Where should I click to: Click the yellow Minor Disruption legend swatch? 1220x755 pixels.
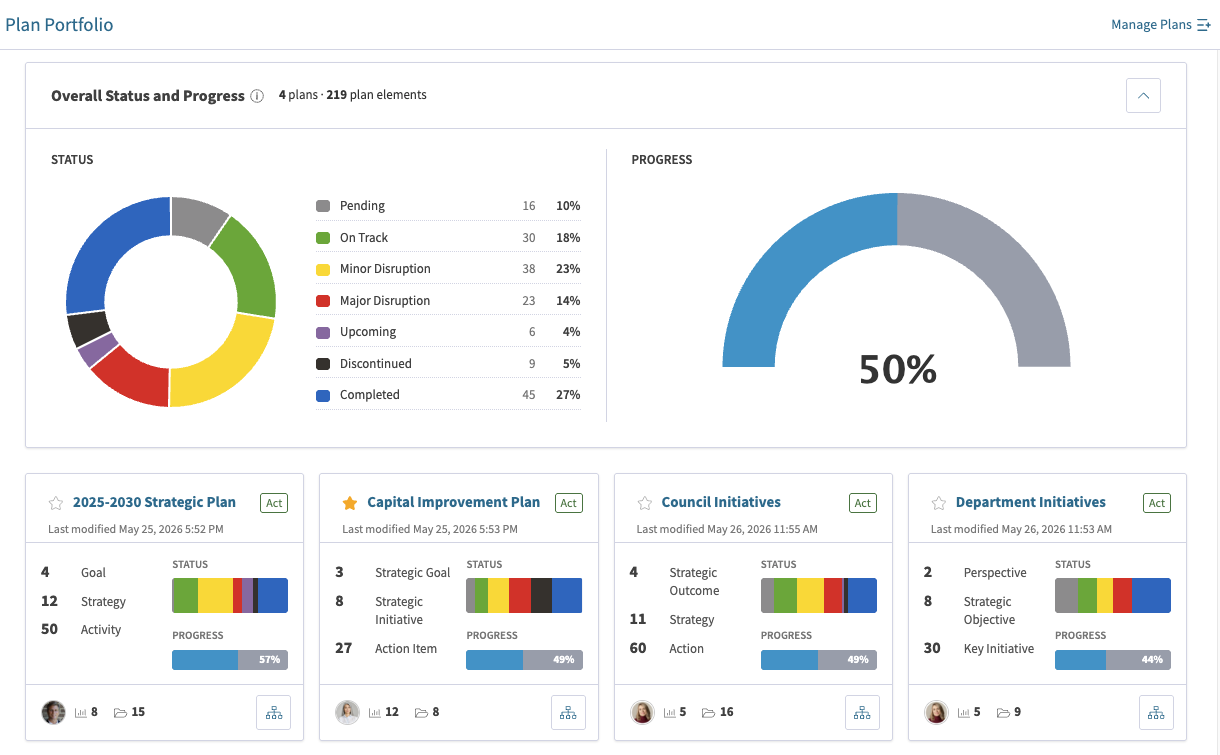pos(323,269)
